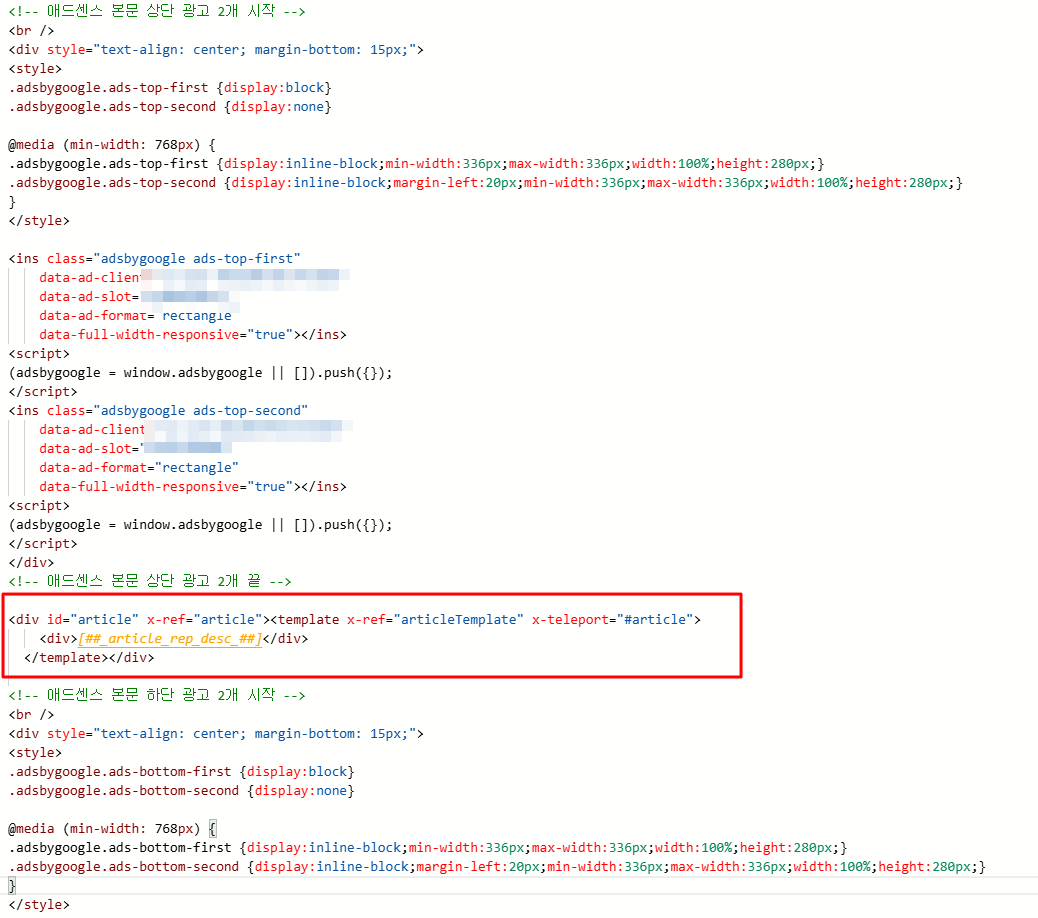Click the second '<style>' opening tag
This screenshot has width=1038, height=918.
35,753
